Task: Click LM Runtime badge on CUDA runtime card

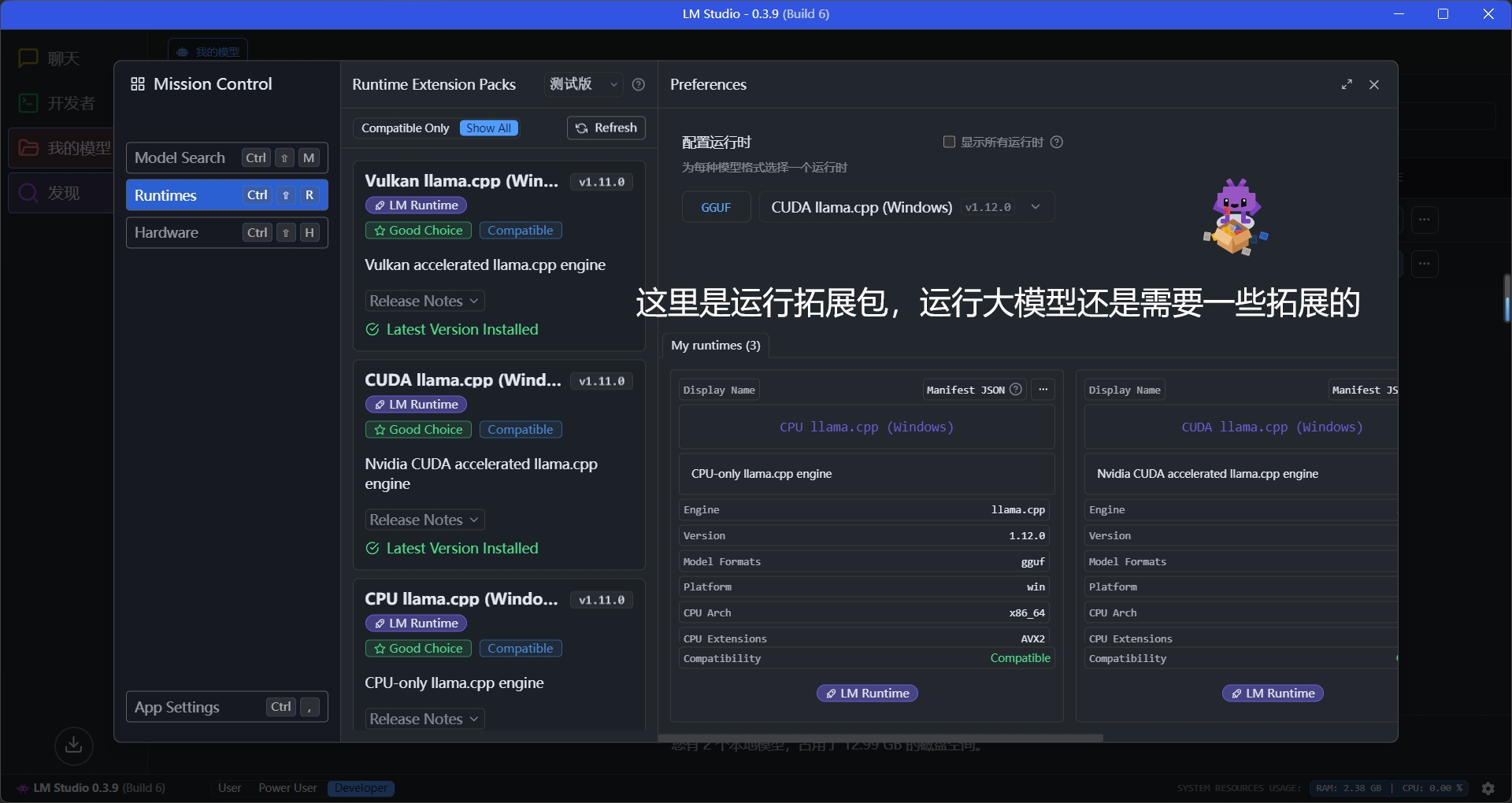Action: (x=1273, y=694)
